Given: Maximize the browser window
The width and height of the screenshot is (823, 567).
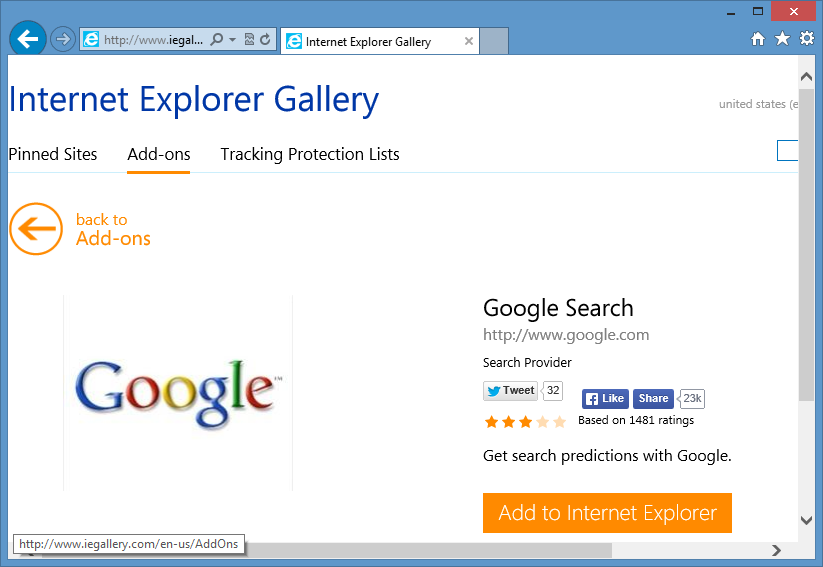Looking at the screenshot, I should tap(757, 11).
